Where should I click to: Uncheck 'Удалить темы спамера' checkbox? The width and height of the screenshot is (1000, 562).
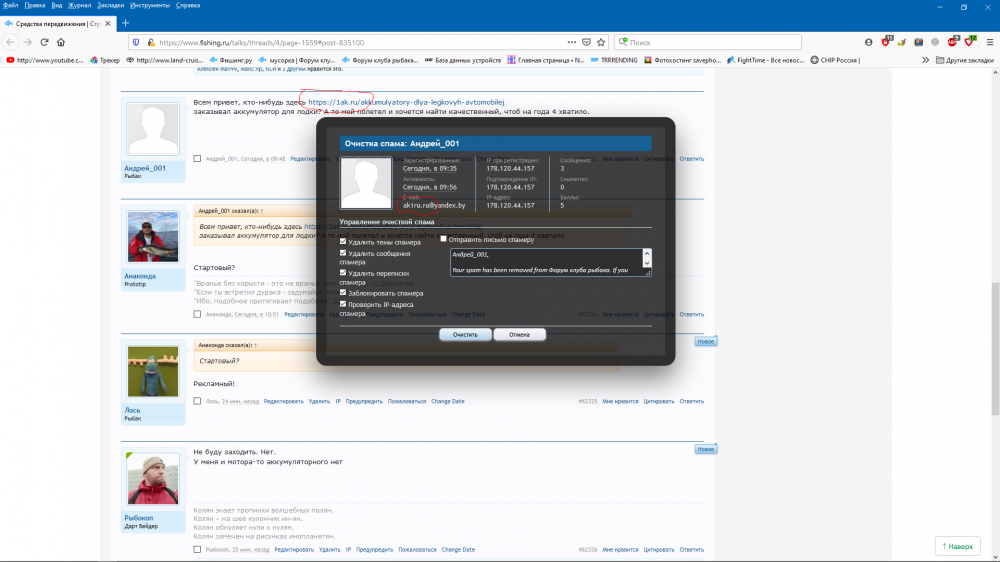pyautogui.click(x=344, y=242)
